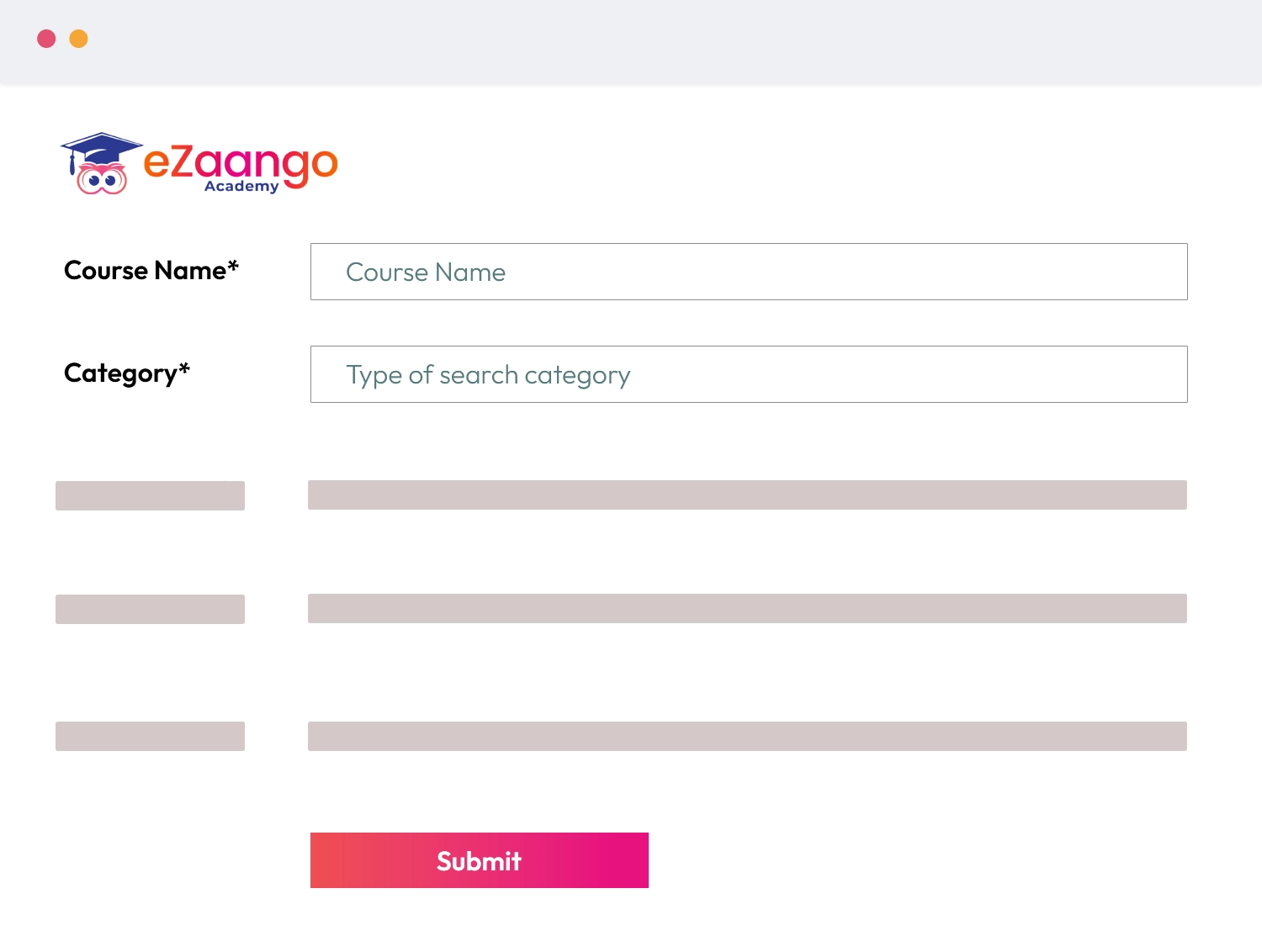Click the third gray placeholder label bar

click(150, 736)
